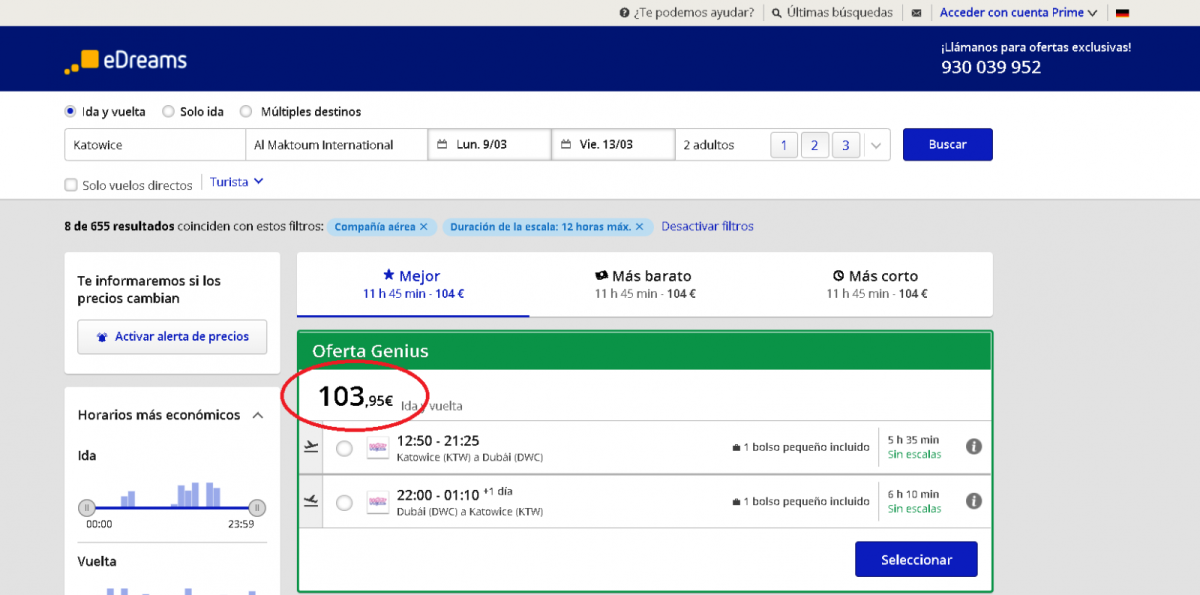This screenshot has width=1200, height=595.
Task: Click the Ida slider left handle
Action: click(x=87, y=507)
